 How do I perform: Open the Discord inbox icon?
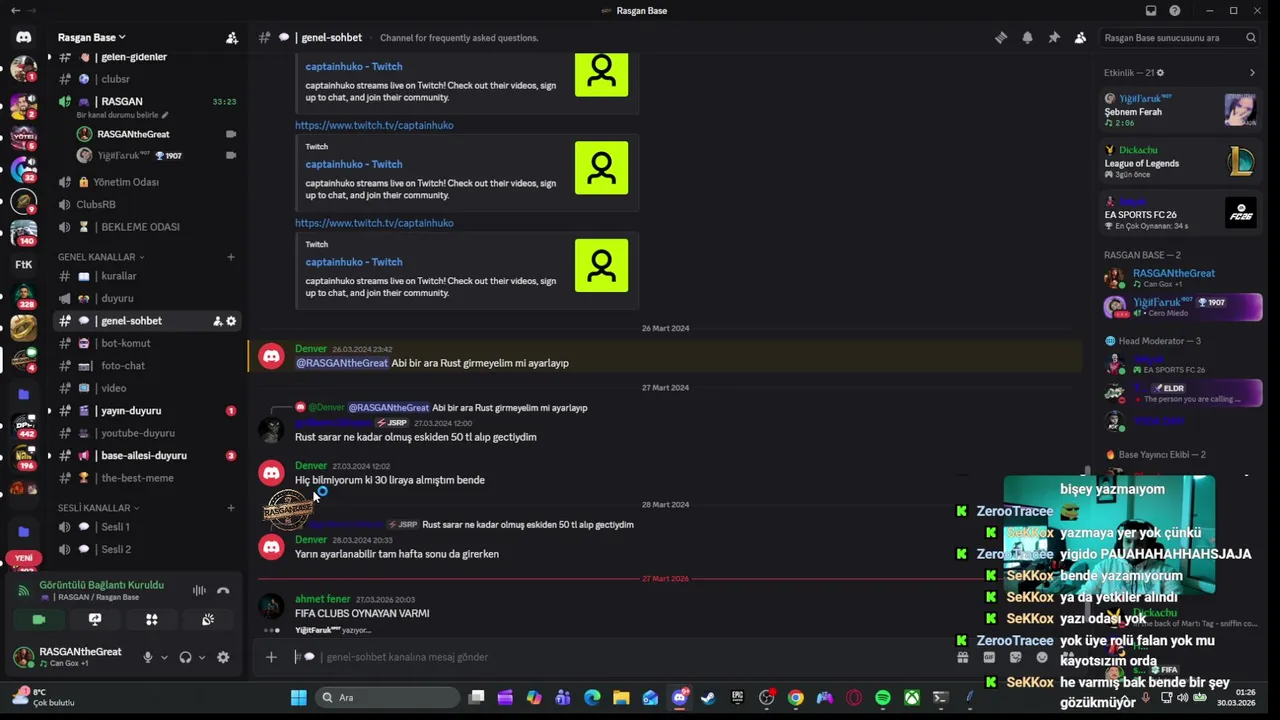click(1151, 11)
